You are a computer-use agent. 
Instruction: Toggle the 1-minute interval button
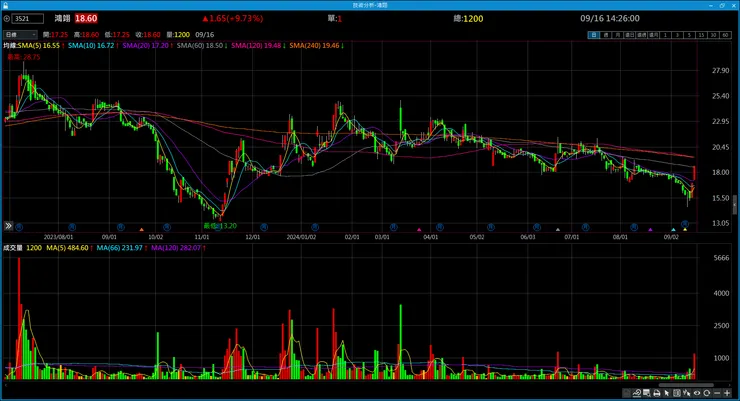coord(665,35)
